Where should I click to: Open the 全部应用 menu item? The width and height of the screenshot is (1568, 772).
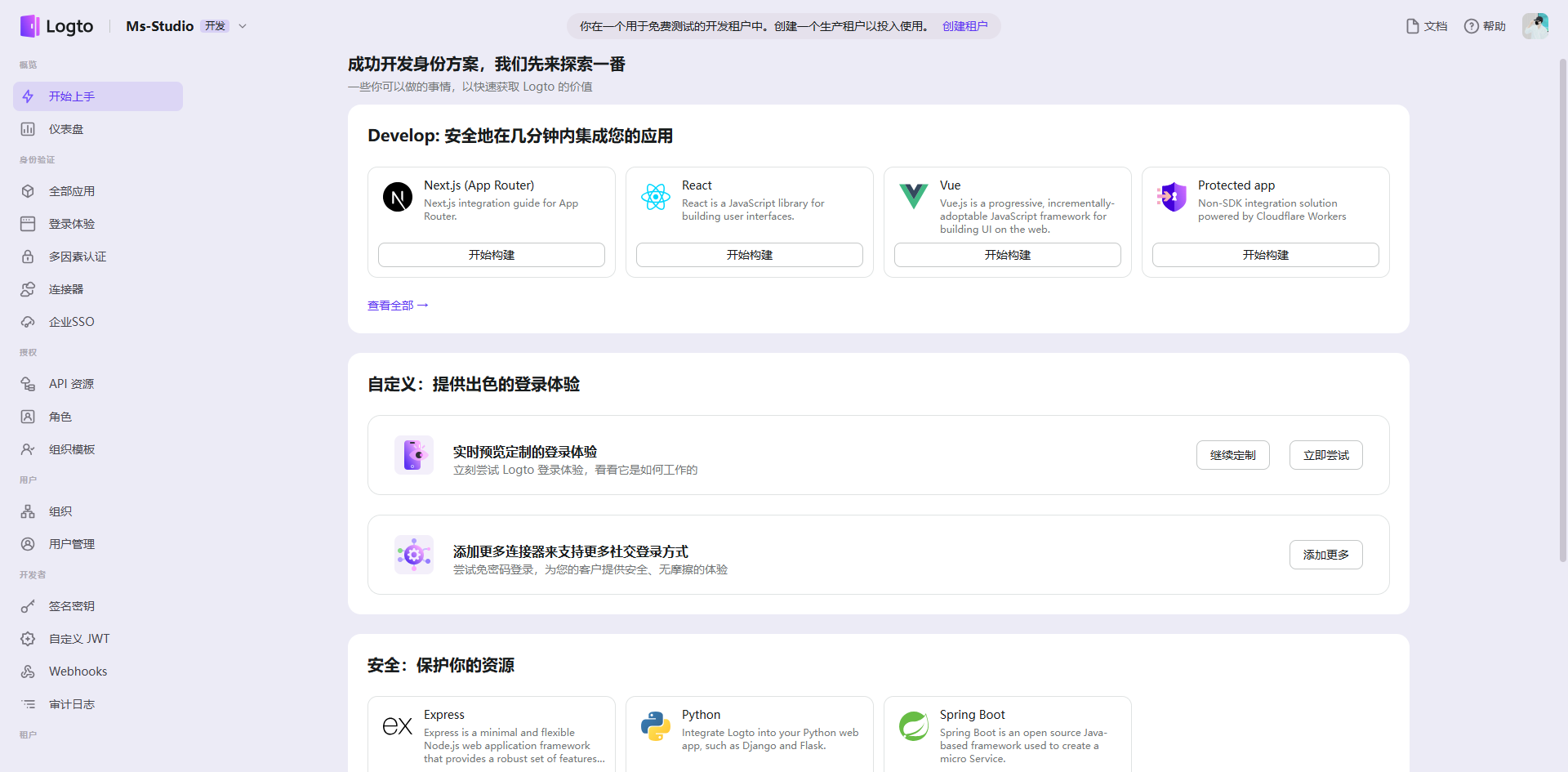pos(72,191)
